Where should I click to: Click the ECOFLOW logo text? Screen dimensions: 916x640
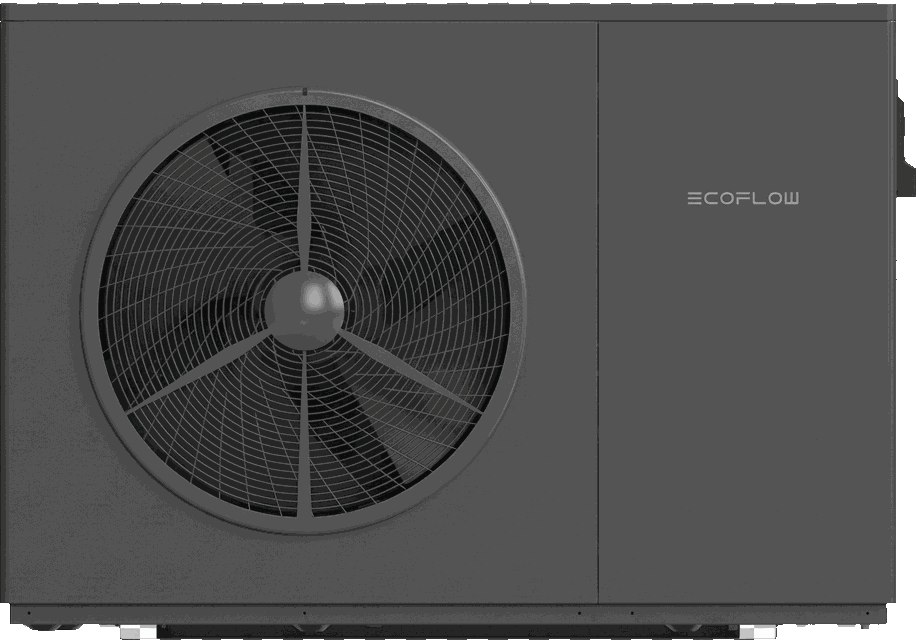click(x=743, y=199)
